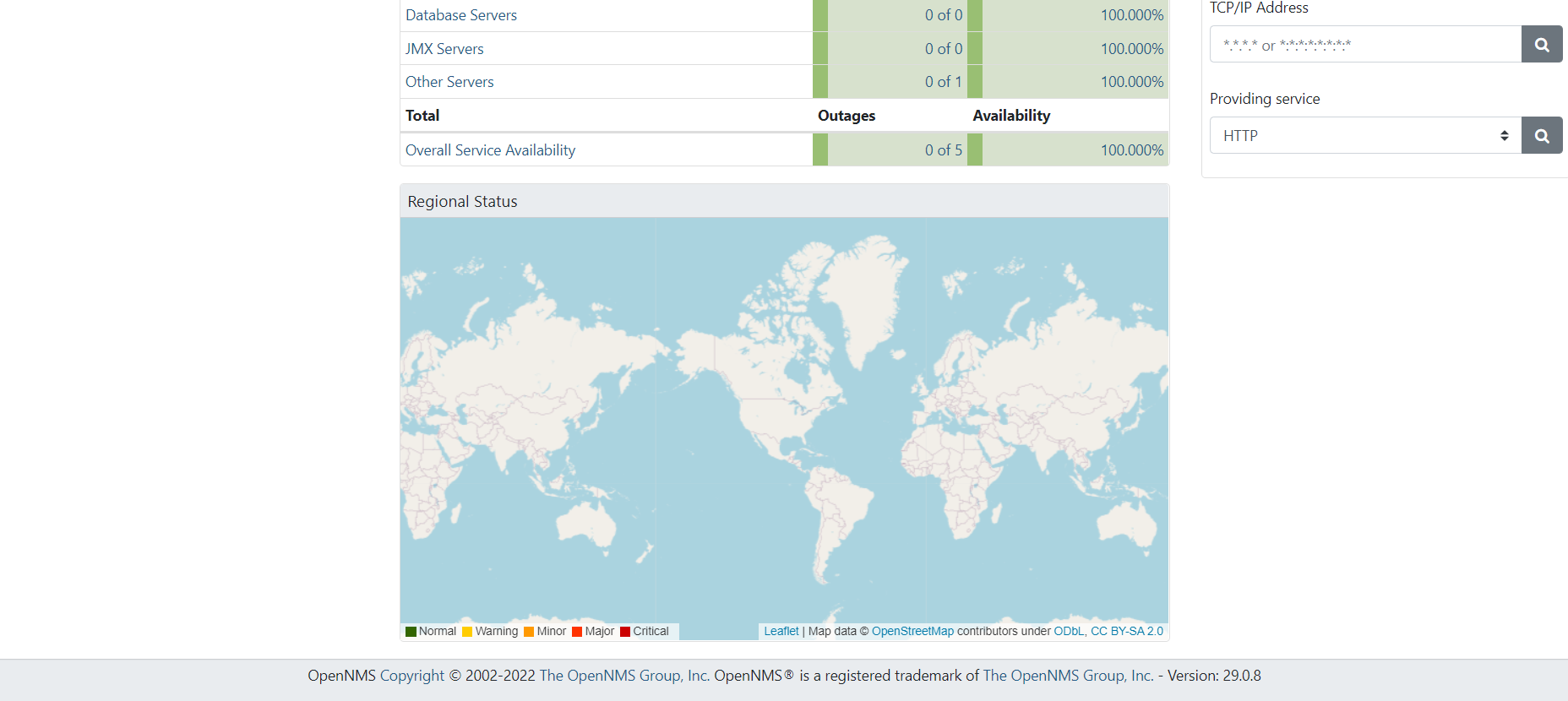The width and height of the screenshot is (1568, 701).
Task: Open Database Servers category link
Action: click(x=461, y=15)
